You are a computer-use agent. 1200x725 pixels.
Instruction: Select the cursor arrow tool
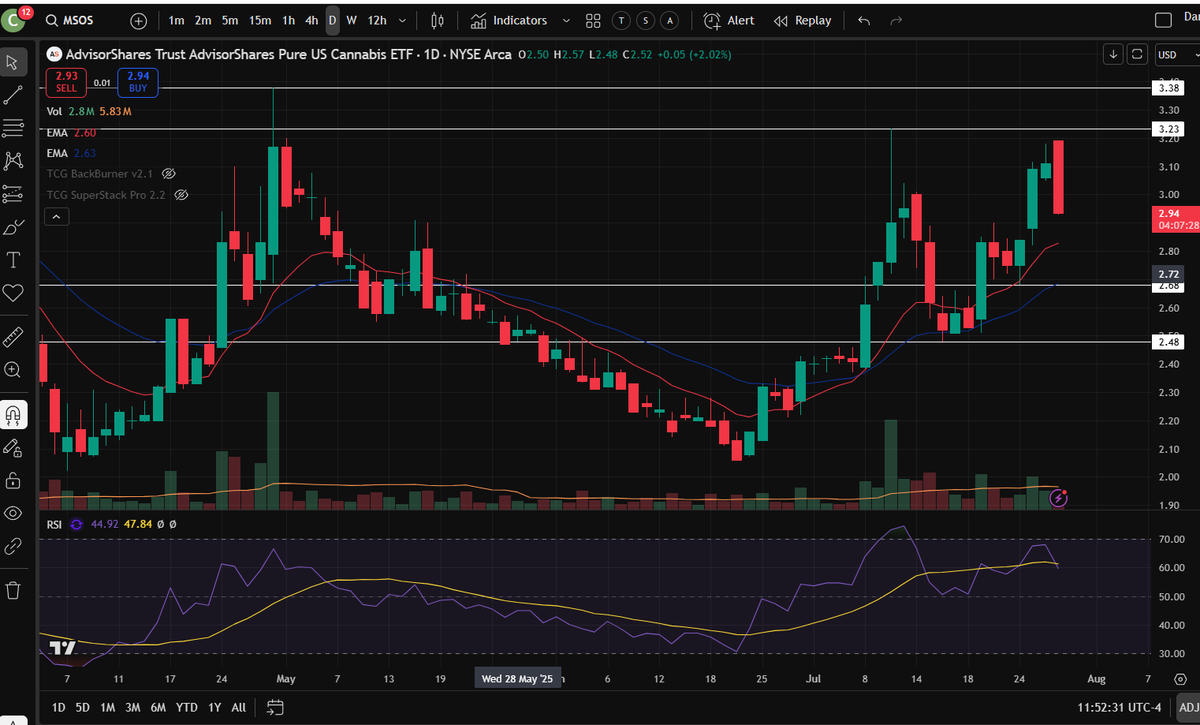(x=13, y=62)
